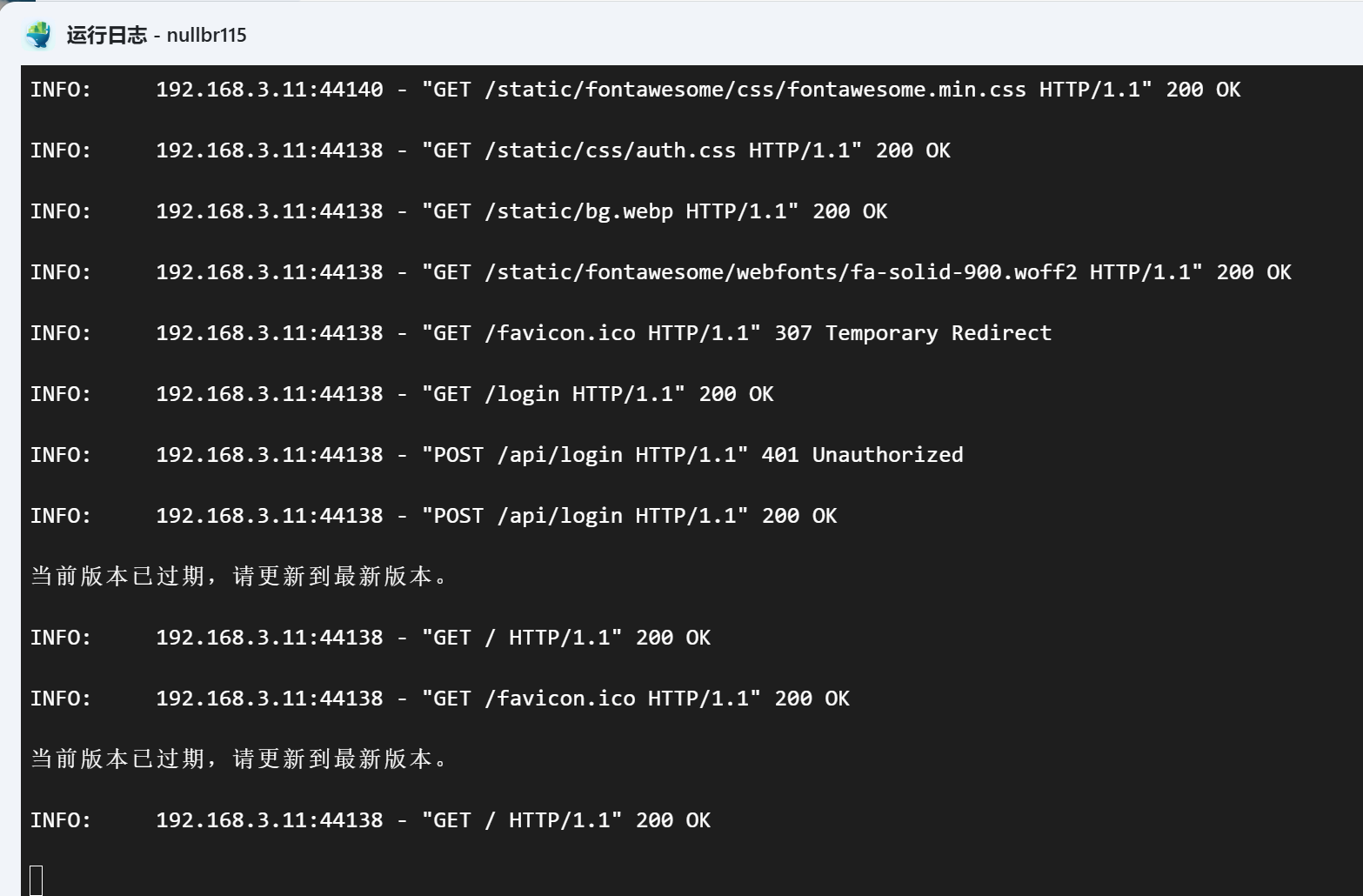Click the GET /favicon.ico 200 OK line
The height and width of the screenshot is (896, 1363).
tap(439, 699)
